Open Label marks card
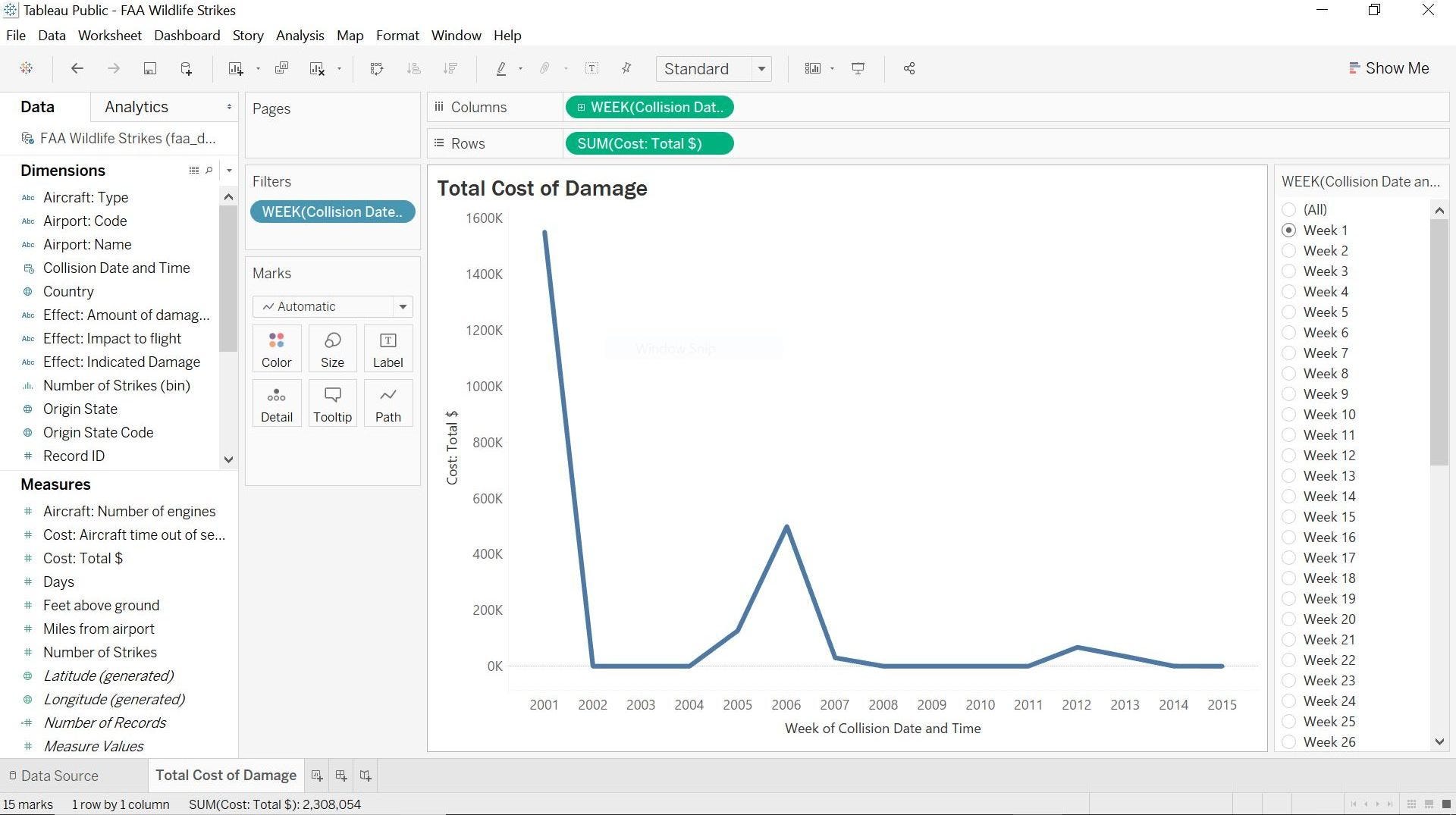The image size is (1456, 815). tap(388, 349)
